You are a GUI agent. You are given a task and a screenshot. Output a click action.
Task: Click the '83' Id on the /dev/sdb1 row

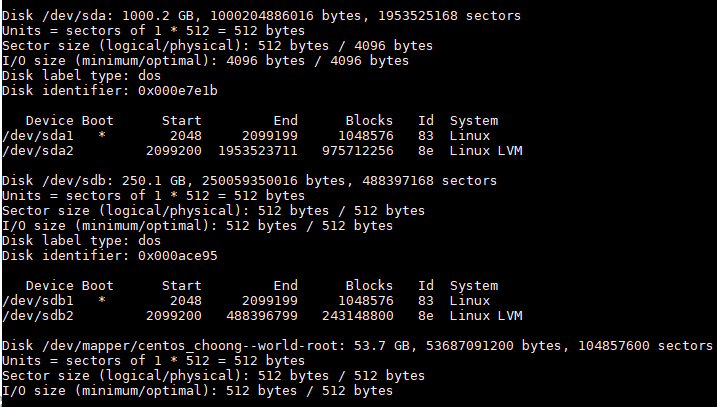[426, 301]
